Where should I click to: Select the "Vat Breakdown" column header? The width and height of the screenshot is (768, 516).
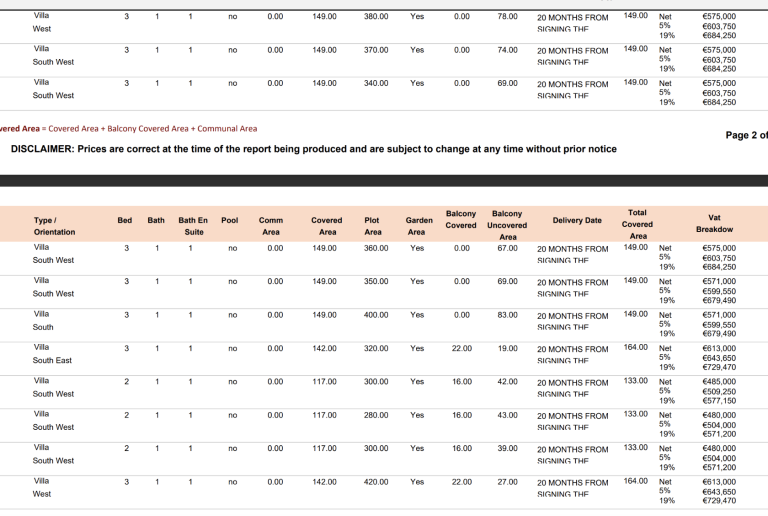point(714,223)
